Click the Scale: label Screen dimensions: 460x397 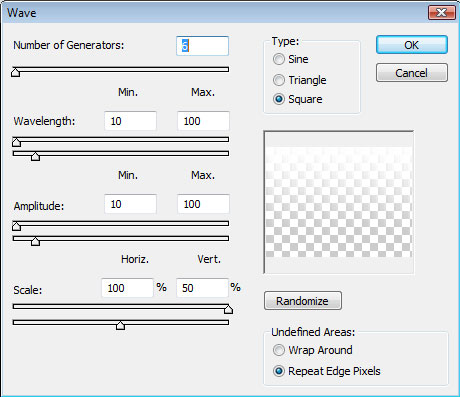pos(28,290)
